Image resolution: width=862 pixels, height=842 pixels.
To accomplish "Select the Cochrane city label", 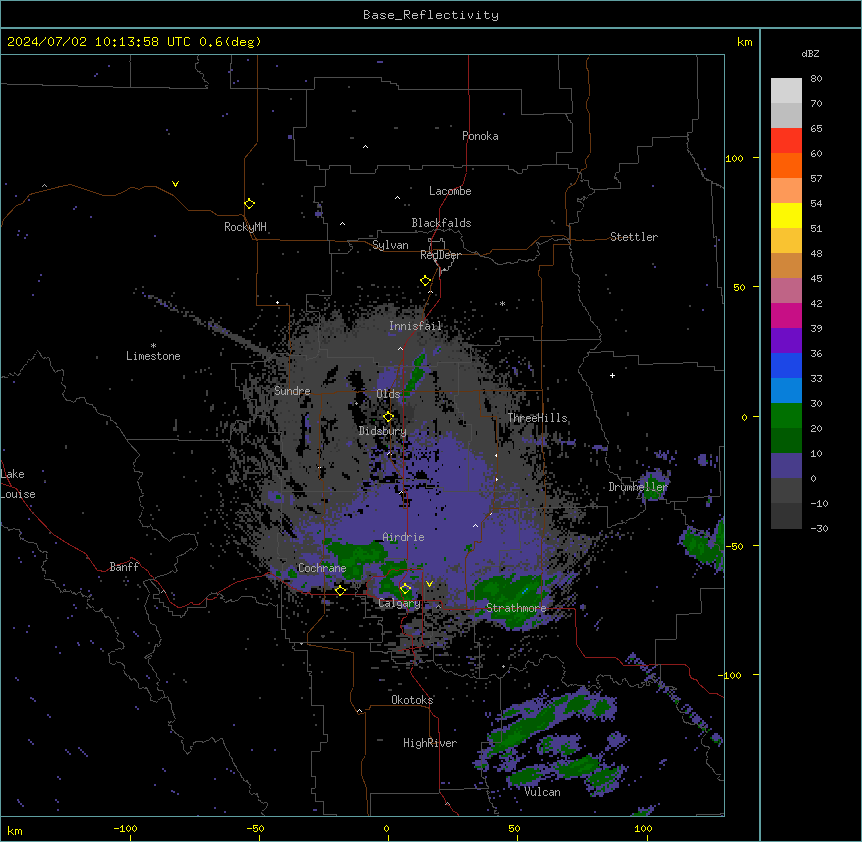I will pyautogui.click(x=322, y=568).
